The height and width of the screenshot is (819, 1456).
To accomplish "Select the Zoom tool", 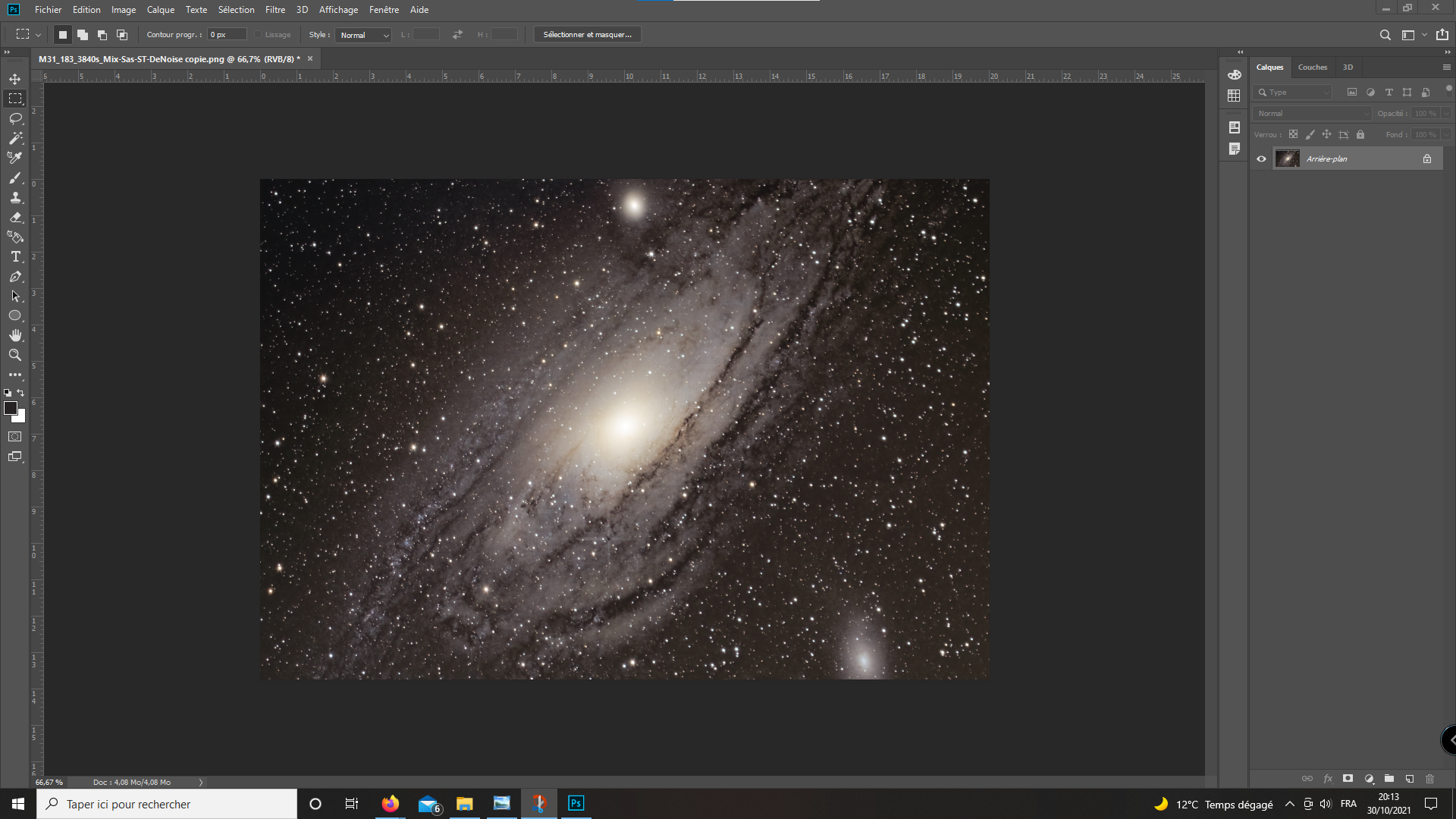I will tap(15, 355).
